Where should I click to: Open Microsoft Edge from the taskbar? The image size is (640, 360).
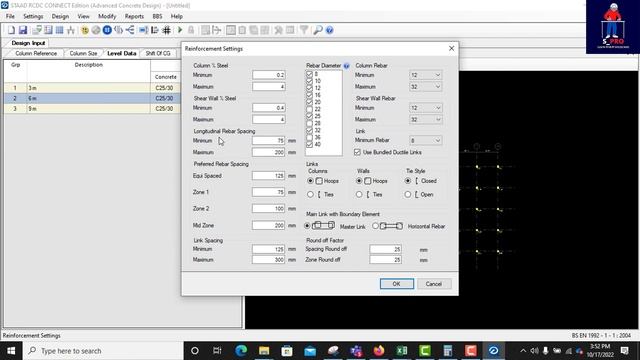(241, 351)
